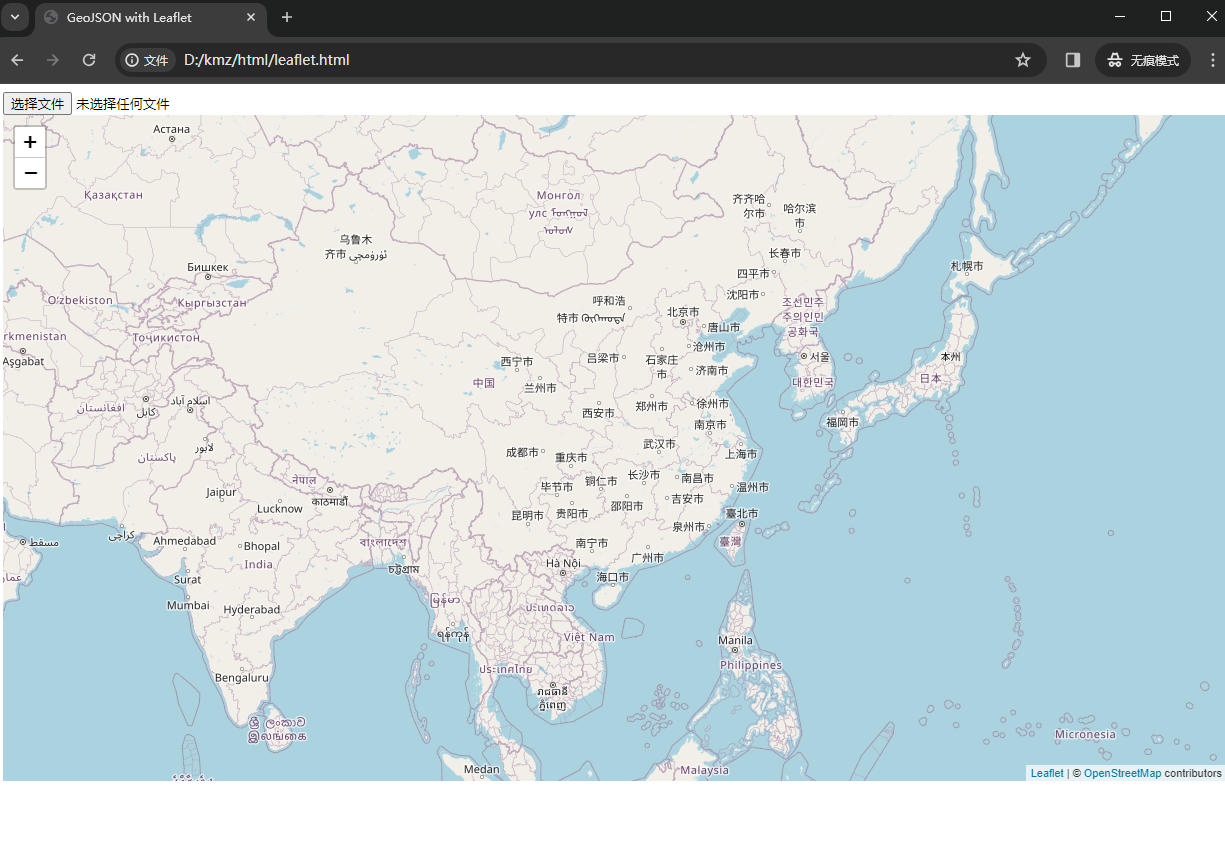Image resolution: width=1225 pixels, height=862 pixels.
Task: Click the forward navigation arrow
Action: (52, 60)
